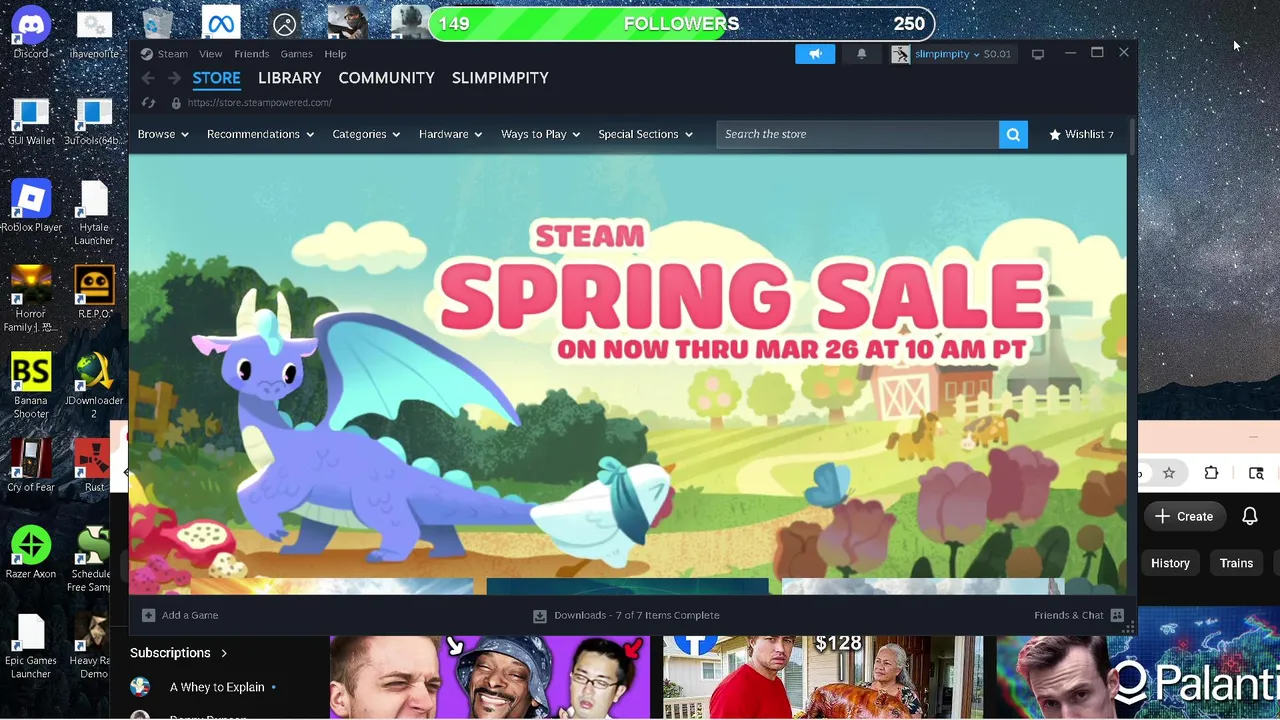Open the Help menu
This screenshot has height=720, width=1280.
coord(335,54)
